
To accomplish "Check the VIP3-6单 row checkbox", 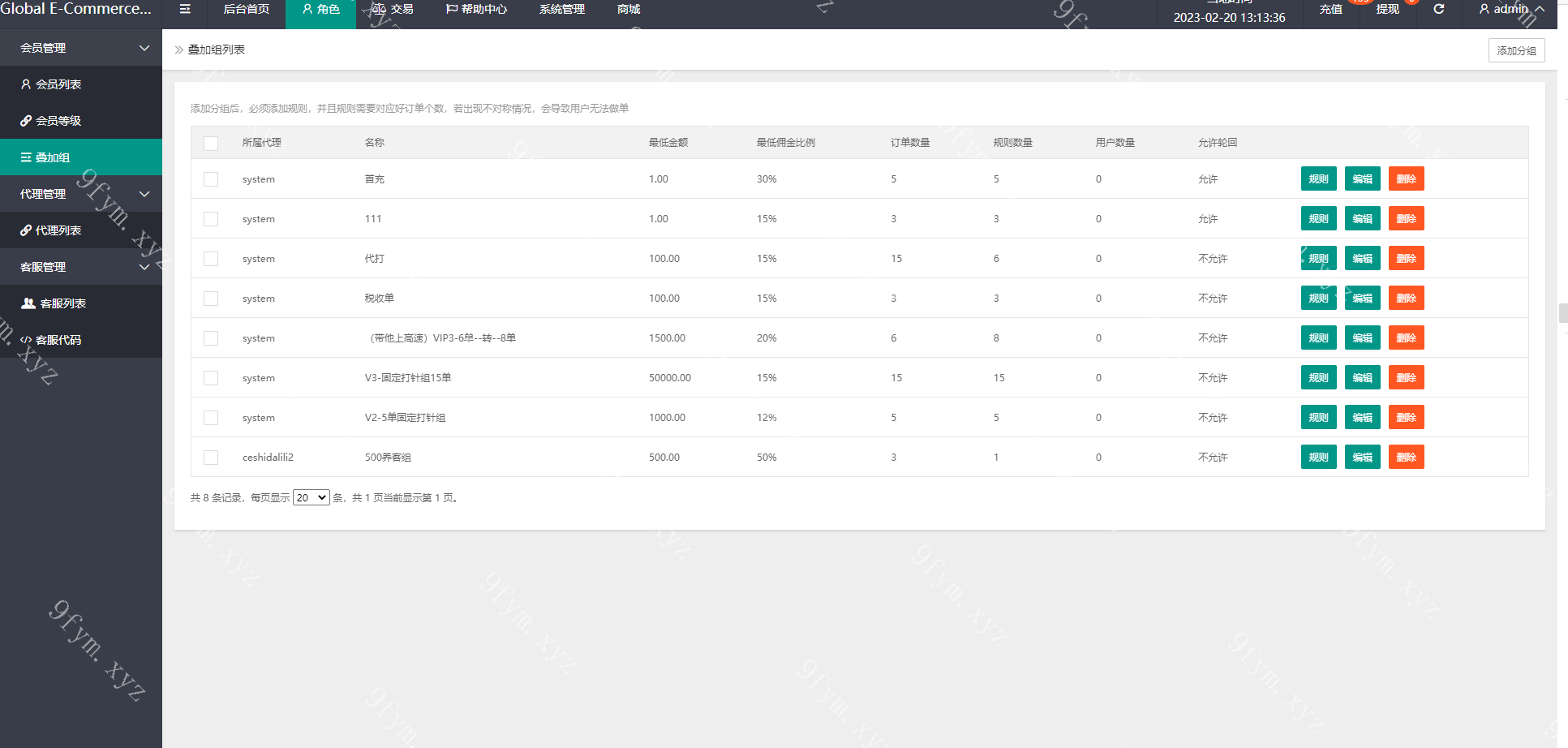I will point(211,338).
